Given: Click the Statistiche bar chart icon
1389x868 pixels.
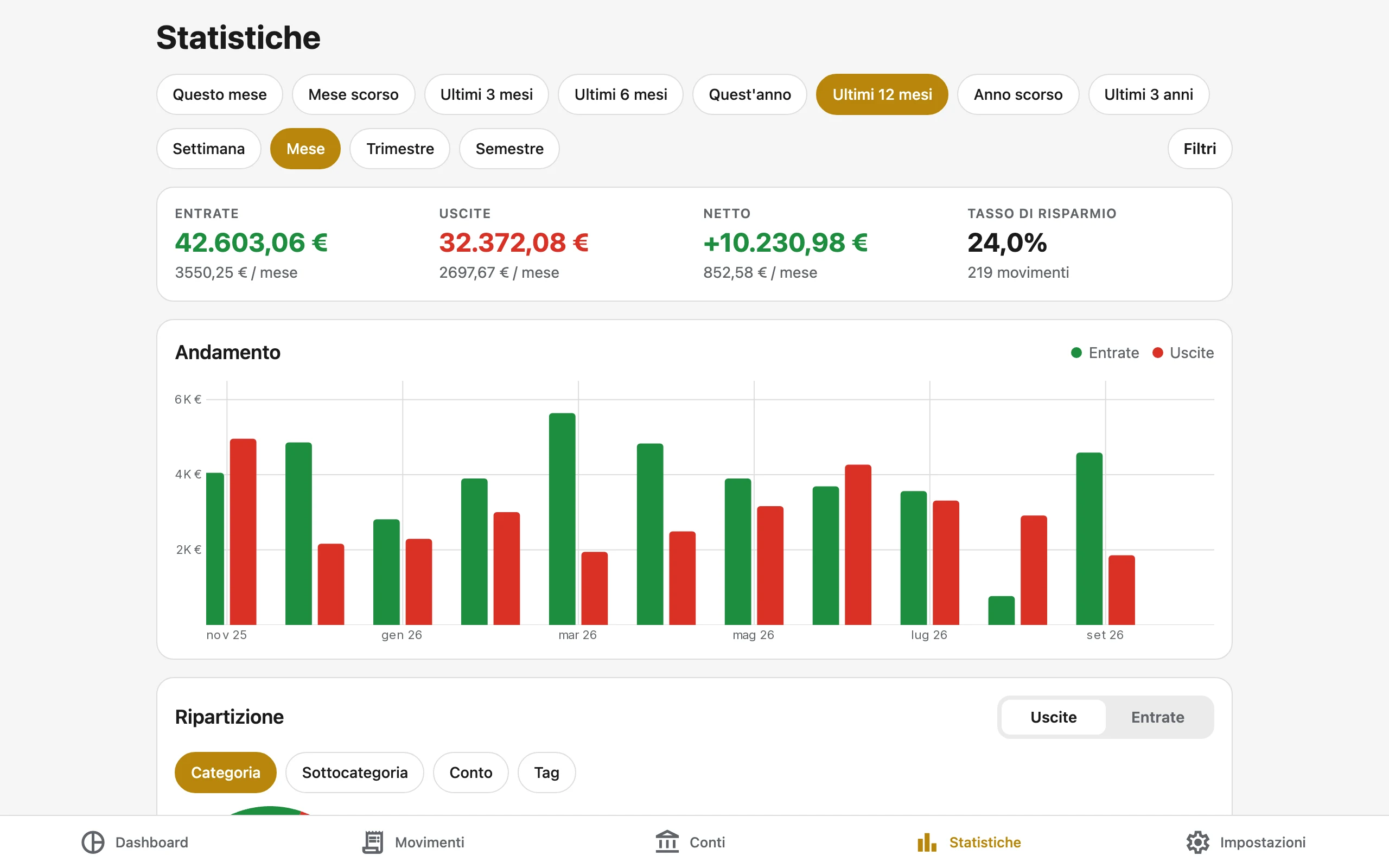Looking at the screenshot, I should click(927, 842).
